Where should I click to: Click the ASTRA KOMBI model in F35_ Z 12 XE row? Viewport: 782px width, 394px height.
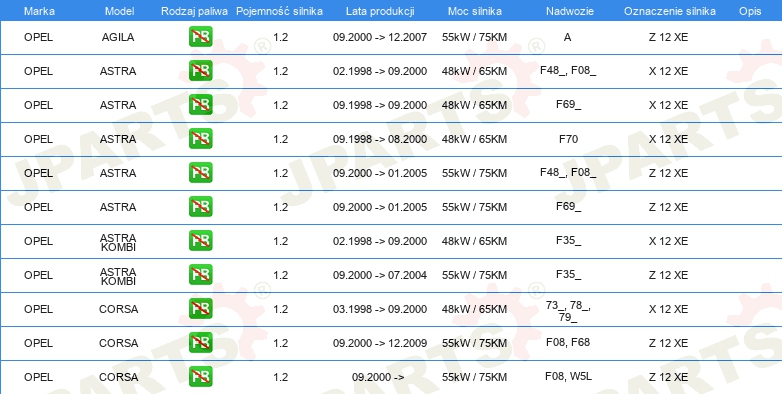click(118, 276)
